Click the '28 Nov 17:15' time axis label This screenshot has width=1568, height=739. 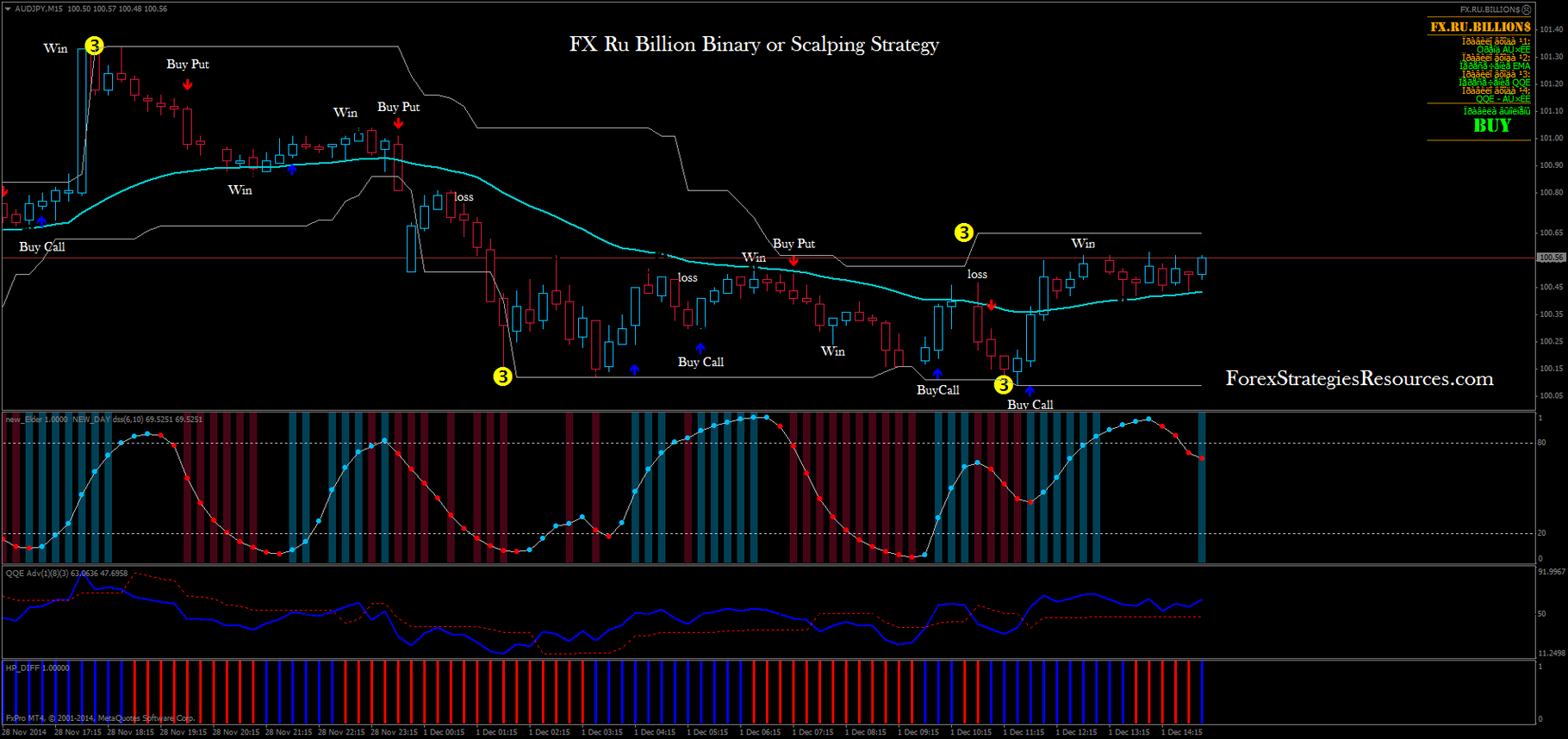pos(78,732)
